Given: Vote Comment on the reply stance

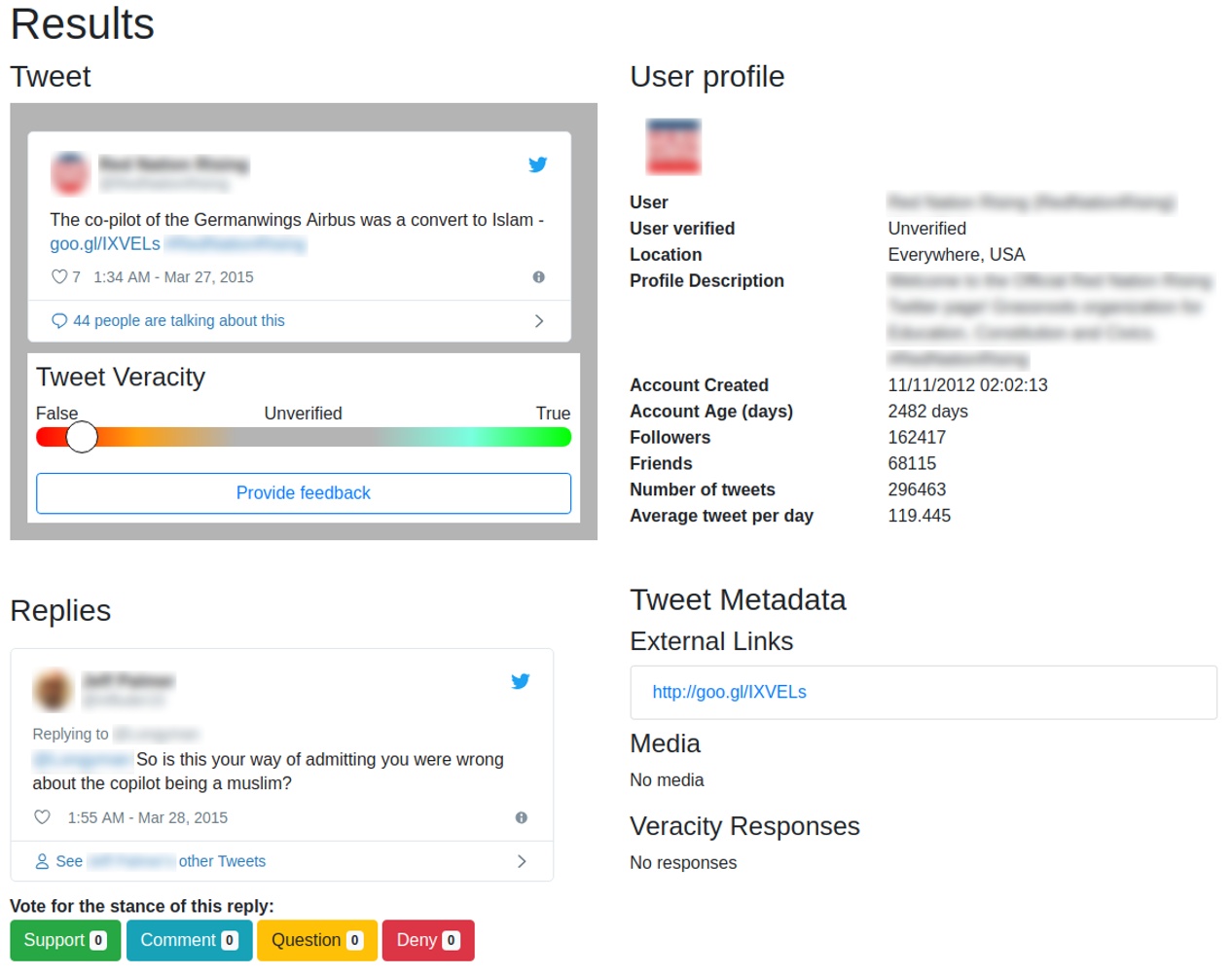Looking at the screenshot, I should [x=189, y=940].
